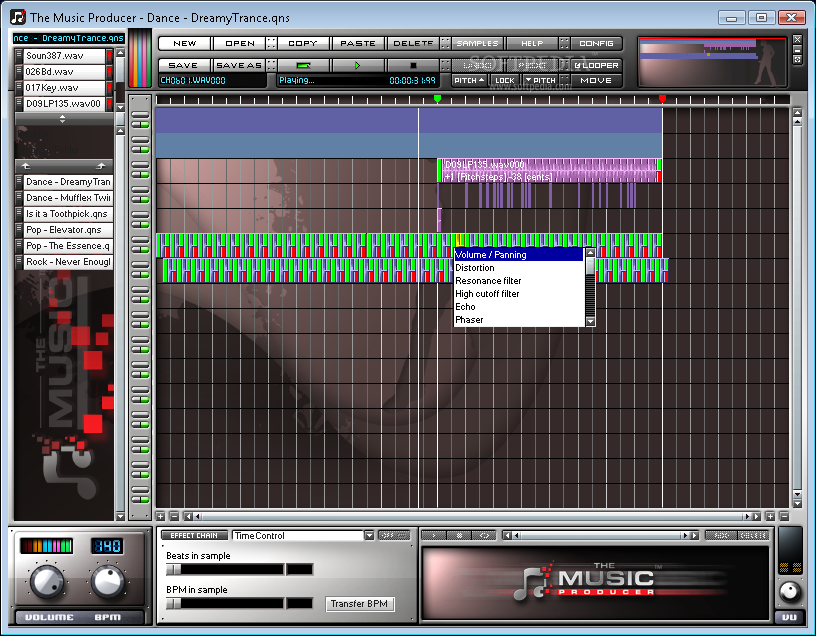
Task: Start playback with the green play button
Action: click(x=357, y=66)
